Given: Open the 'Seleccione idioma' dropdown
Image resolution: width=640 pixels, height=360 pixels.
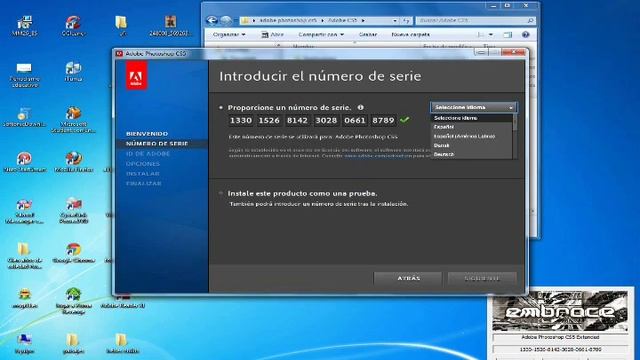Looking at the screenshot, I should [x=473, y=107].
